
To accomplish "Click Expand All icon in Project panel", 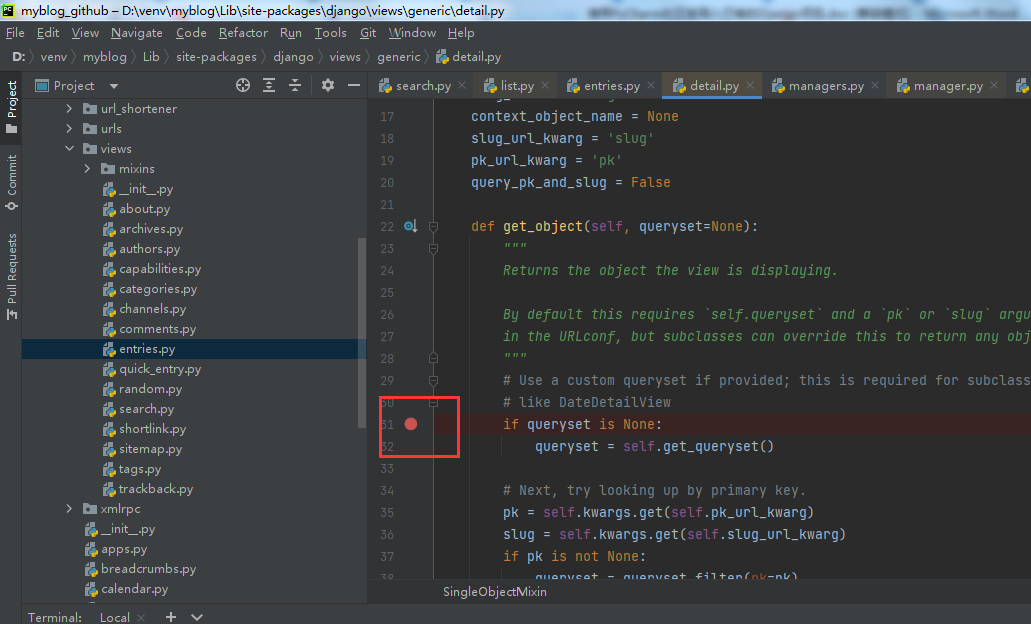I will click(269, 86).
